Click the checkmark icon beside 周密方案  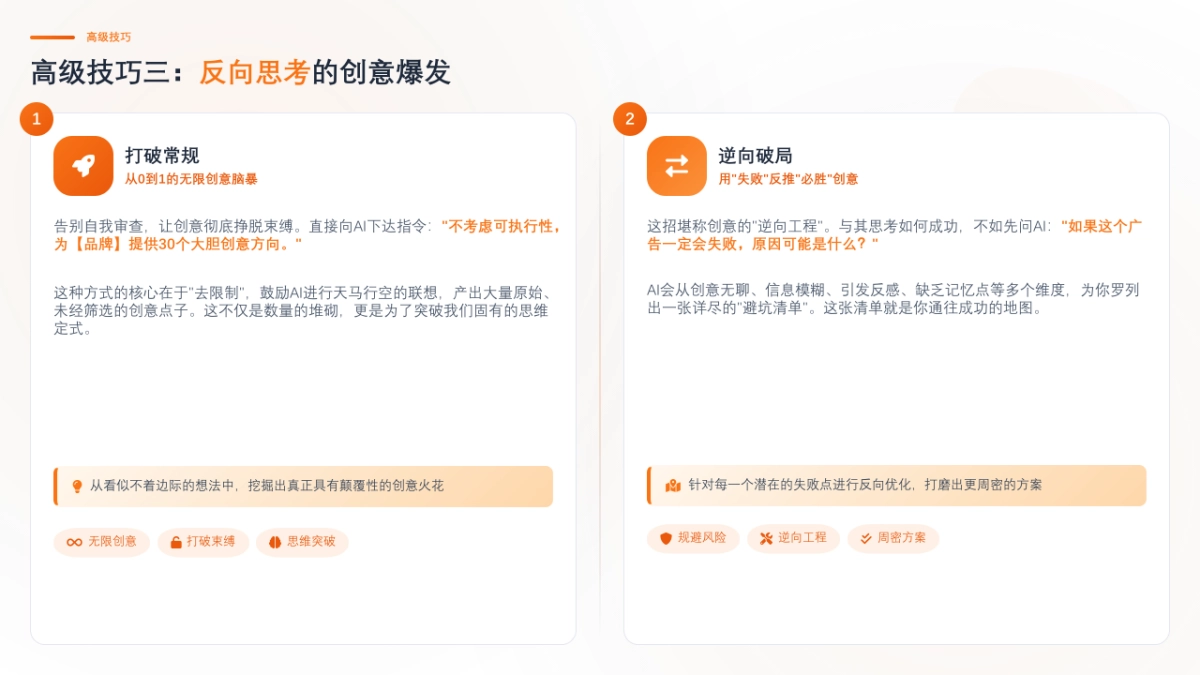point(863,538)
